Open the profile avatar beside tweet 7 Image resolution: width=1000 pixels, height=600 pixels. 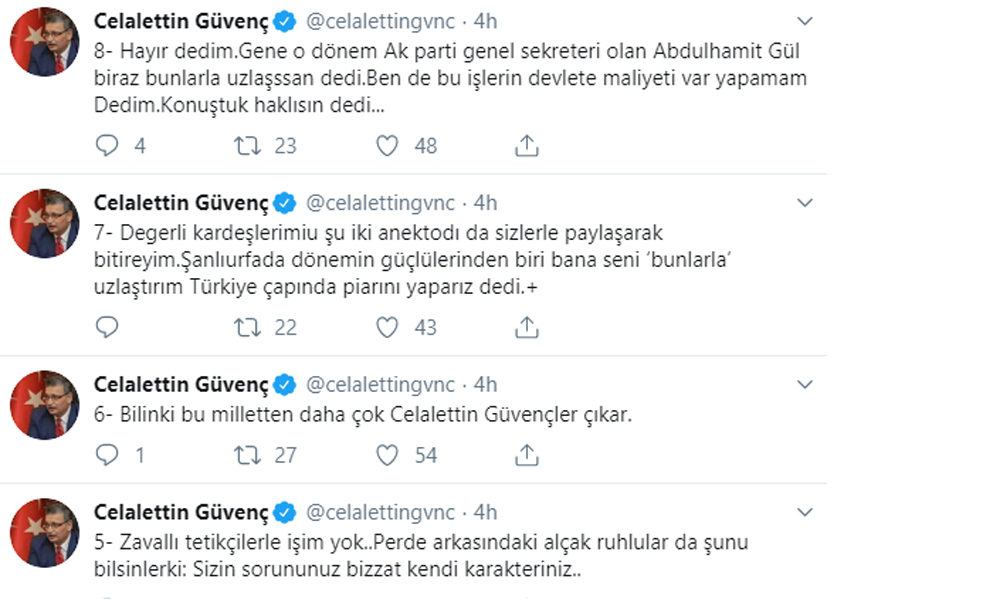coord(44,223)
